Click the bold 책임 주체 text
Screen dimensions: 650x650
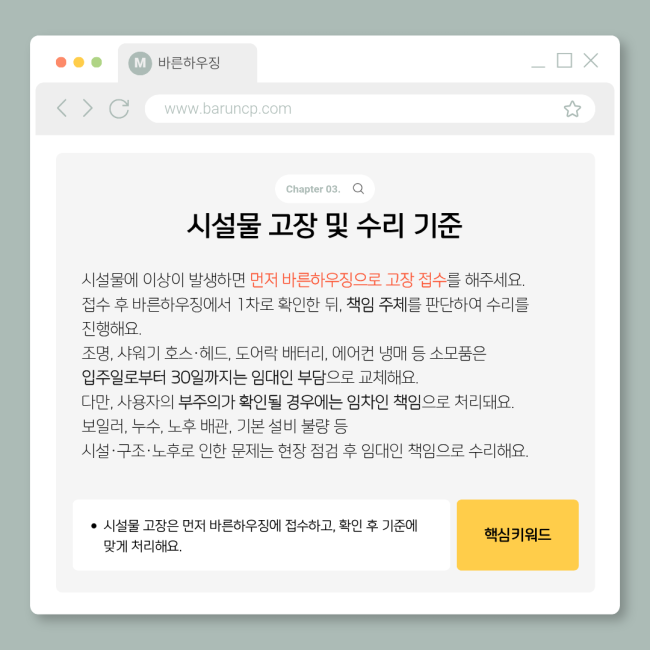click(376, 304)
